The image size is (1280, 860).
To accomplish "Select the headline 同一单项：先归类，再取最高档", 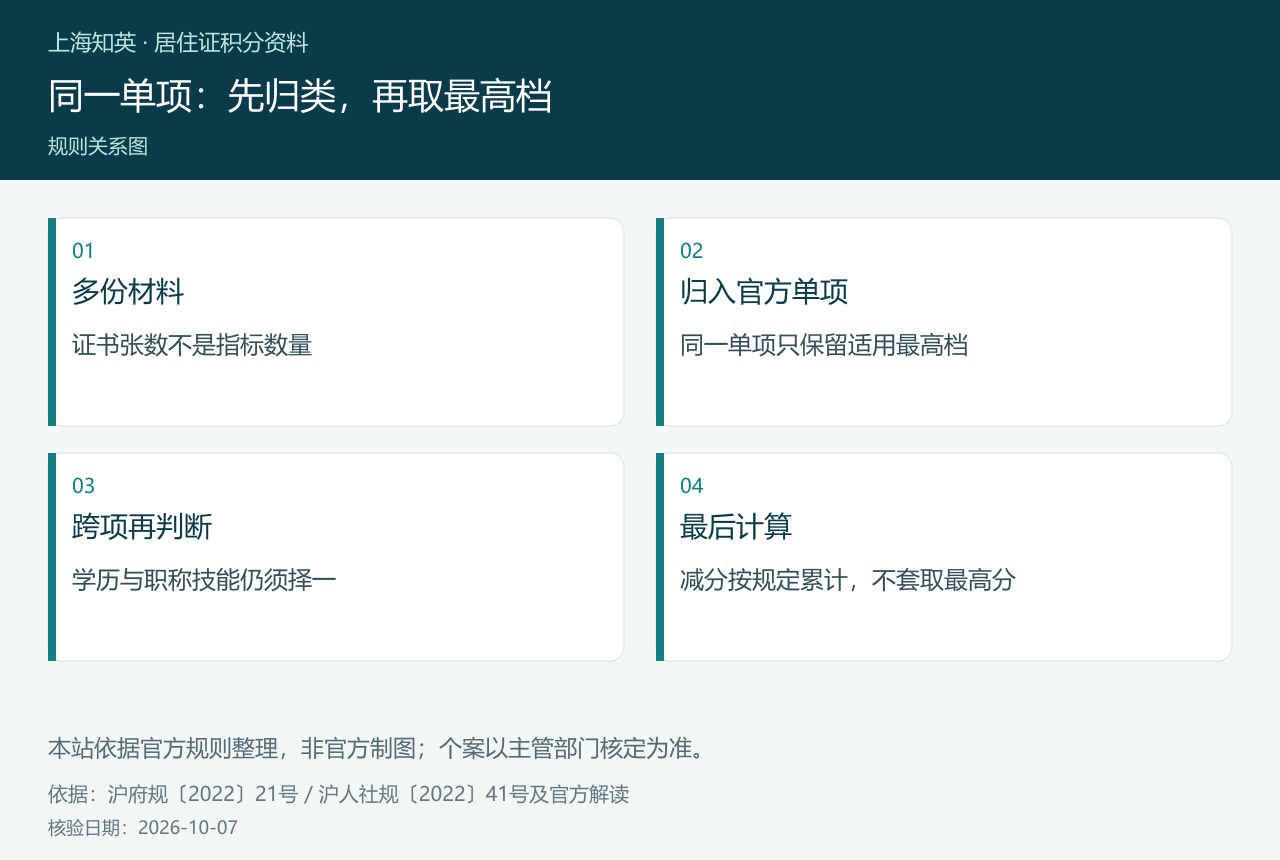I will (300, 96).
